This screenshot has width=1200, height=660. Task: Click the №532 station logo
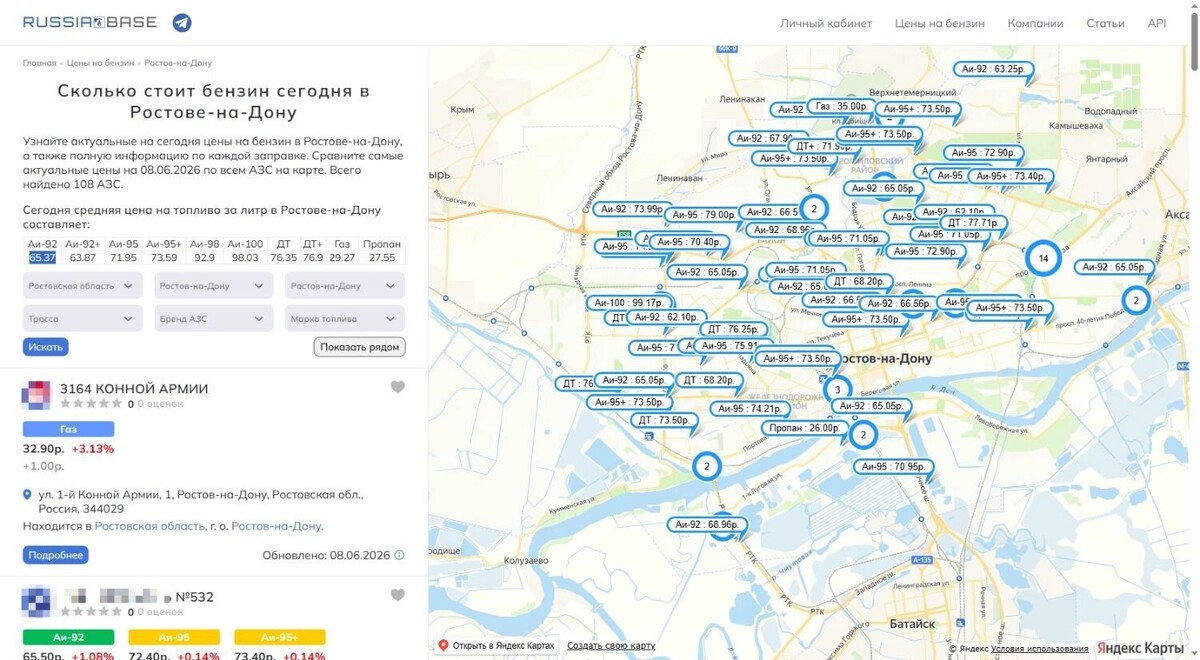coord(36,602)
